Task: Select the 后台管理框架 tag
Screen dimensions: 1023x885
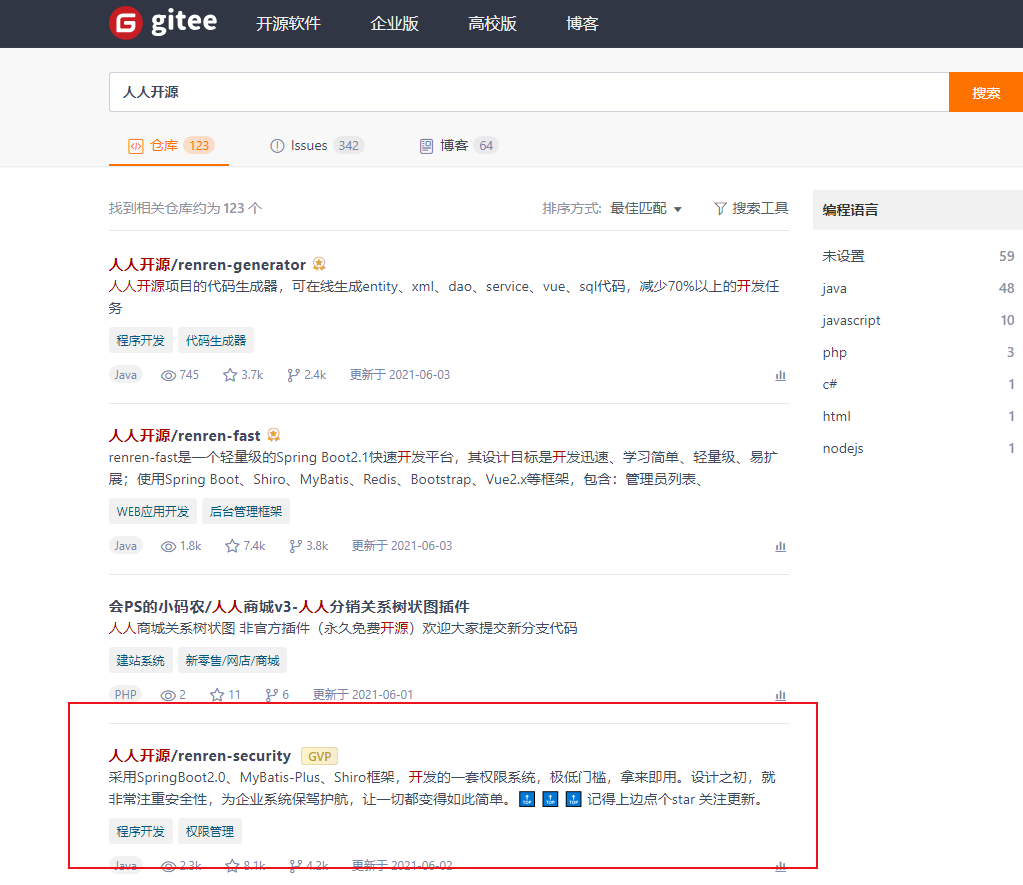Action: tap(246, 512)
